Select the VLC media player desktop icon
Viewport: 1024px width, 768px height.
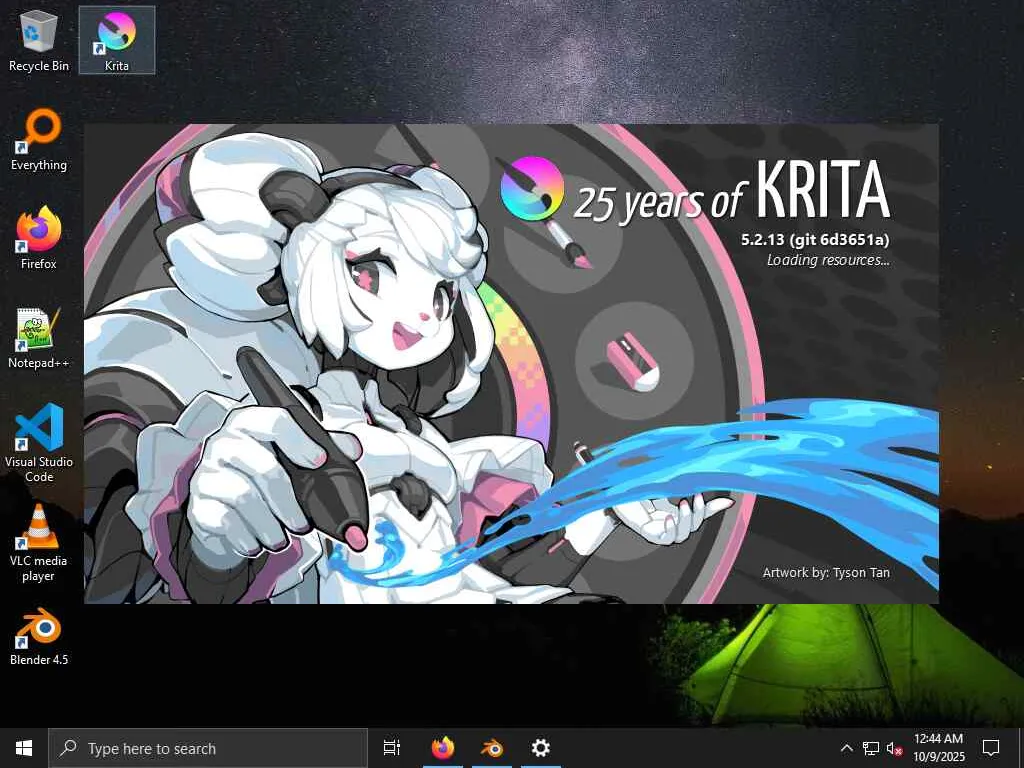tap(39, 543)
